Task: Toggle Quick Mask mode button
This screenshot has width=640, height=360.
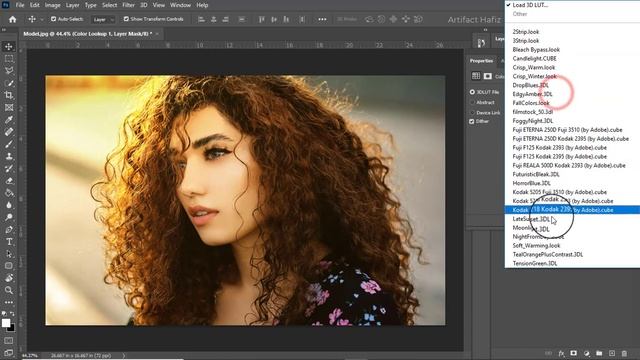Action: [x=9, y=340]
